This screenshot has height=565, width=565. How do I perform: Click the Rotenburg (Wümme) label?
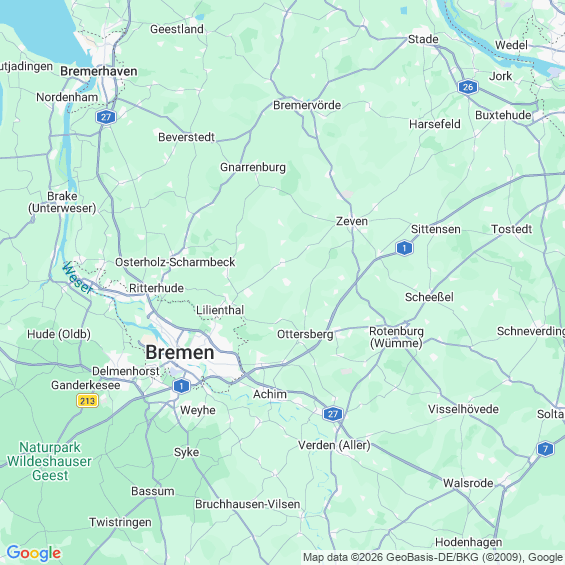click(396, 337)
